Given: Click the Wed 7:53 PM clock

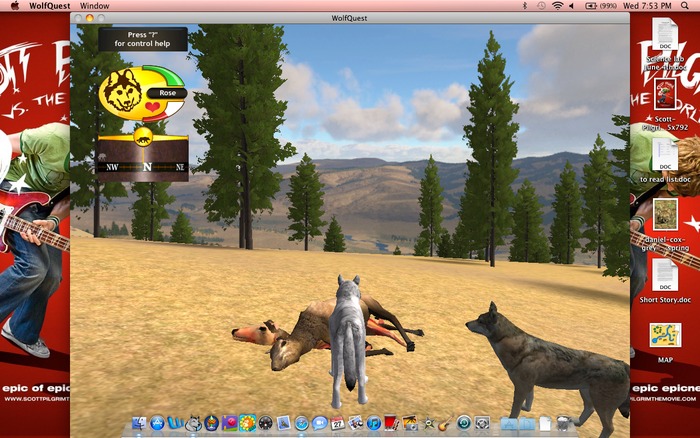Looking at the screenshot, I should click(647, 6).
